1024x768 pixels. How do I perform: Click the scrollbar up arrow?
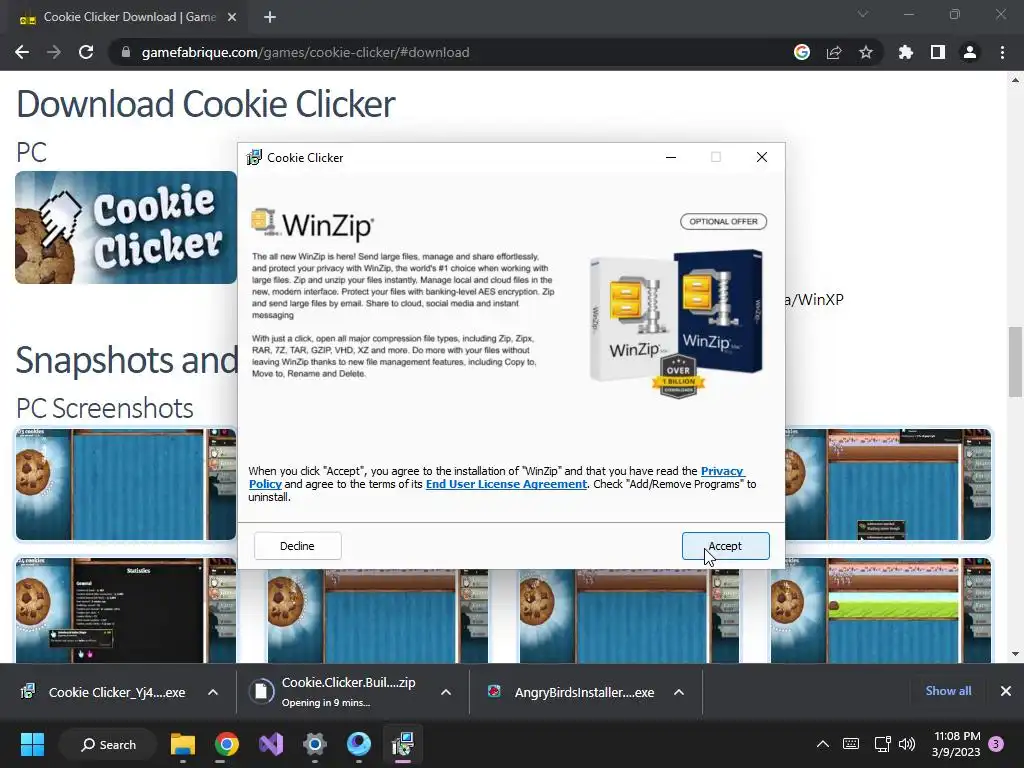pos(1015,80)
